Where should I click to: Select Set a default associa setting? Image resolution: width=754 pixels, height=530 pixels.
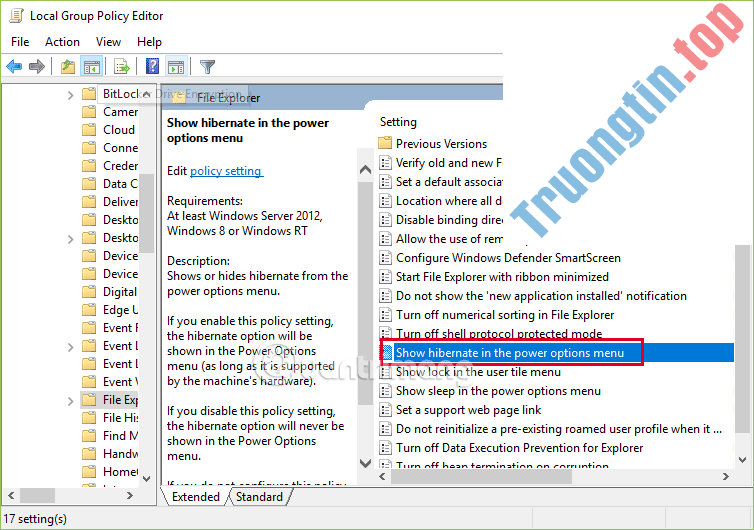[x=449, y=182]
